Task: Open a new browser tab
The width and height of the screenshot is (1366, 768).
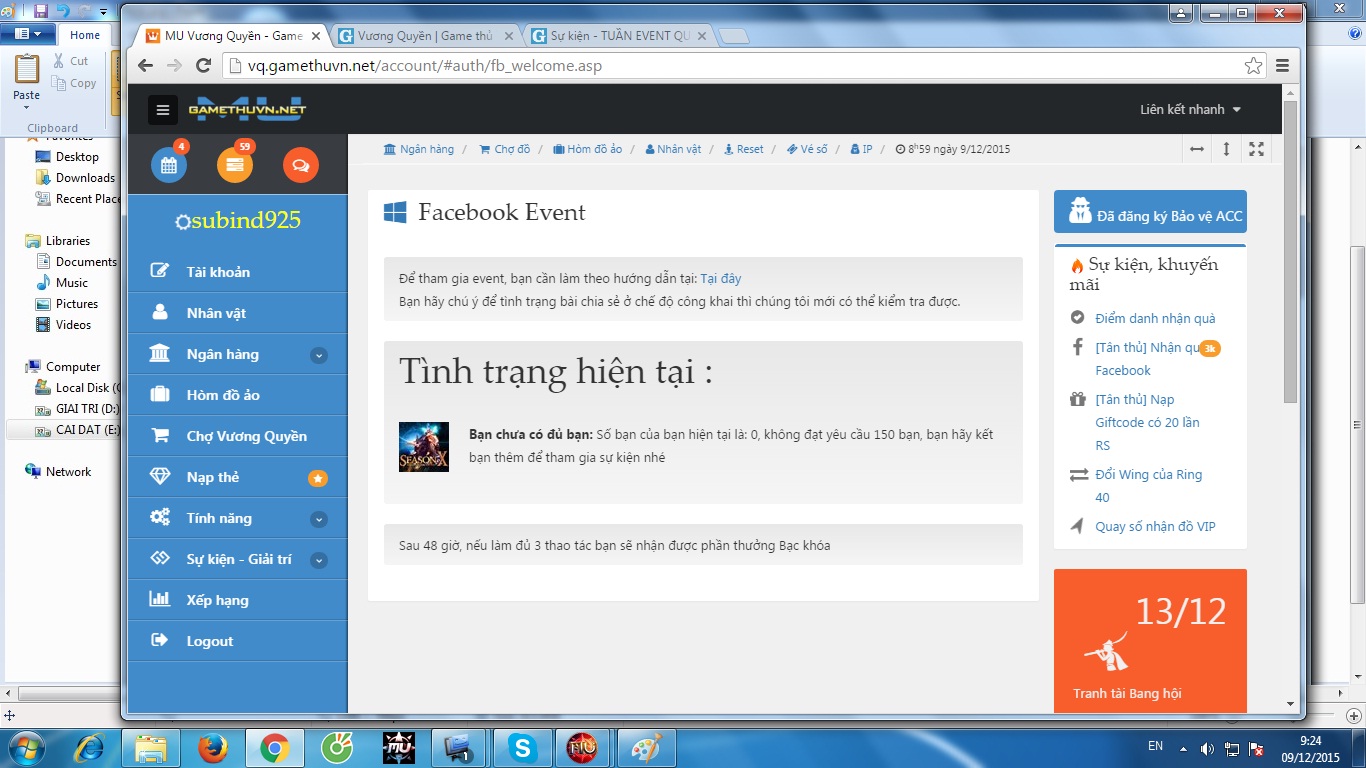Action: click(733, 37)
